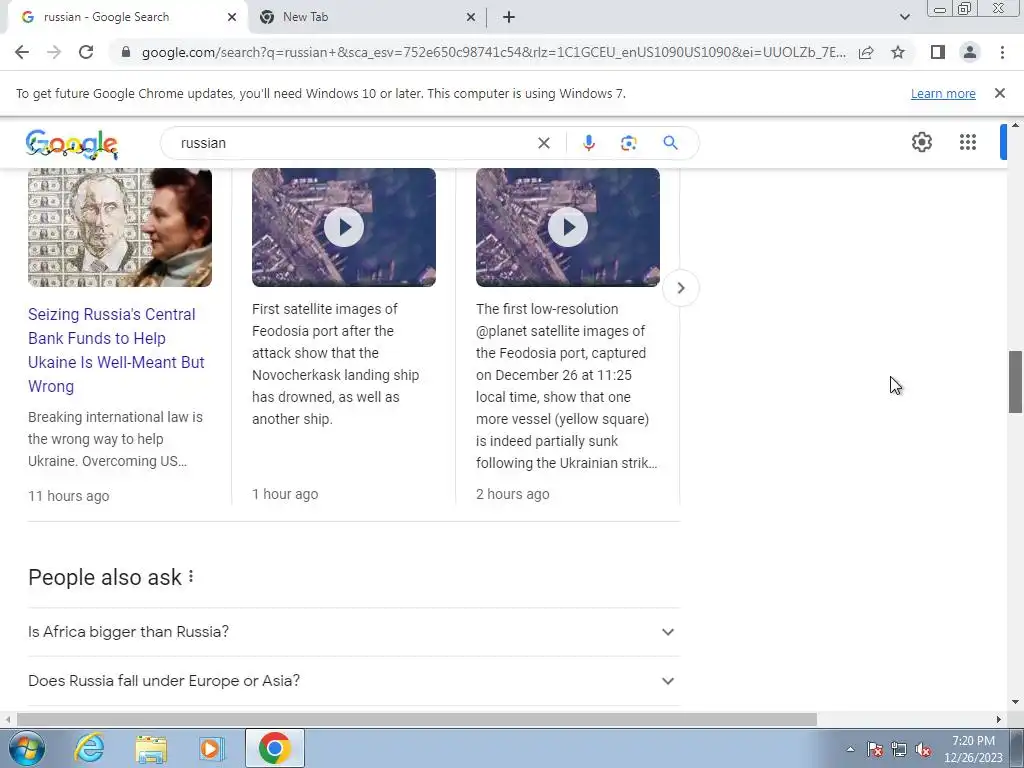Show hidden system tray icons
This screenshot has width=1024, height=768.
[850, 749]
